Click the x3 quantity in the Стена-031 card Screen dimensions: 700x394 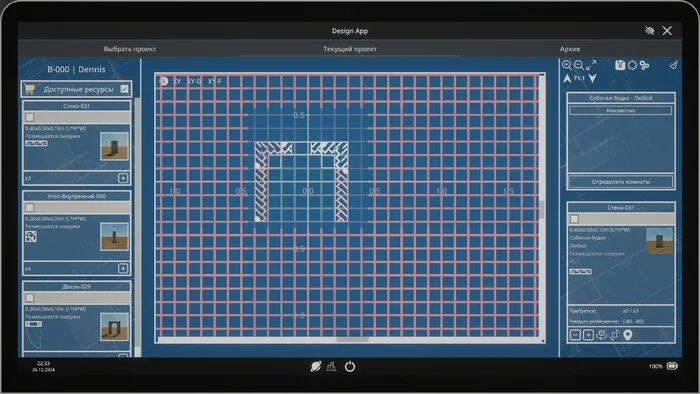[x=28, y=178]
